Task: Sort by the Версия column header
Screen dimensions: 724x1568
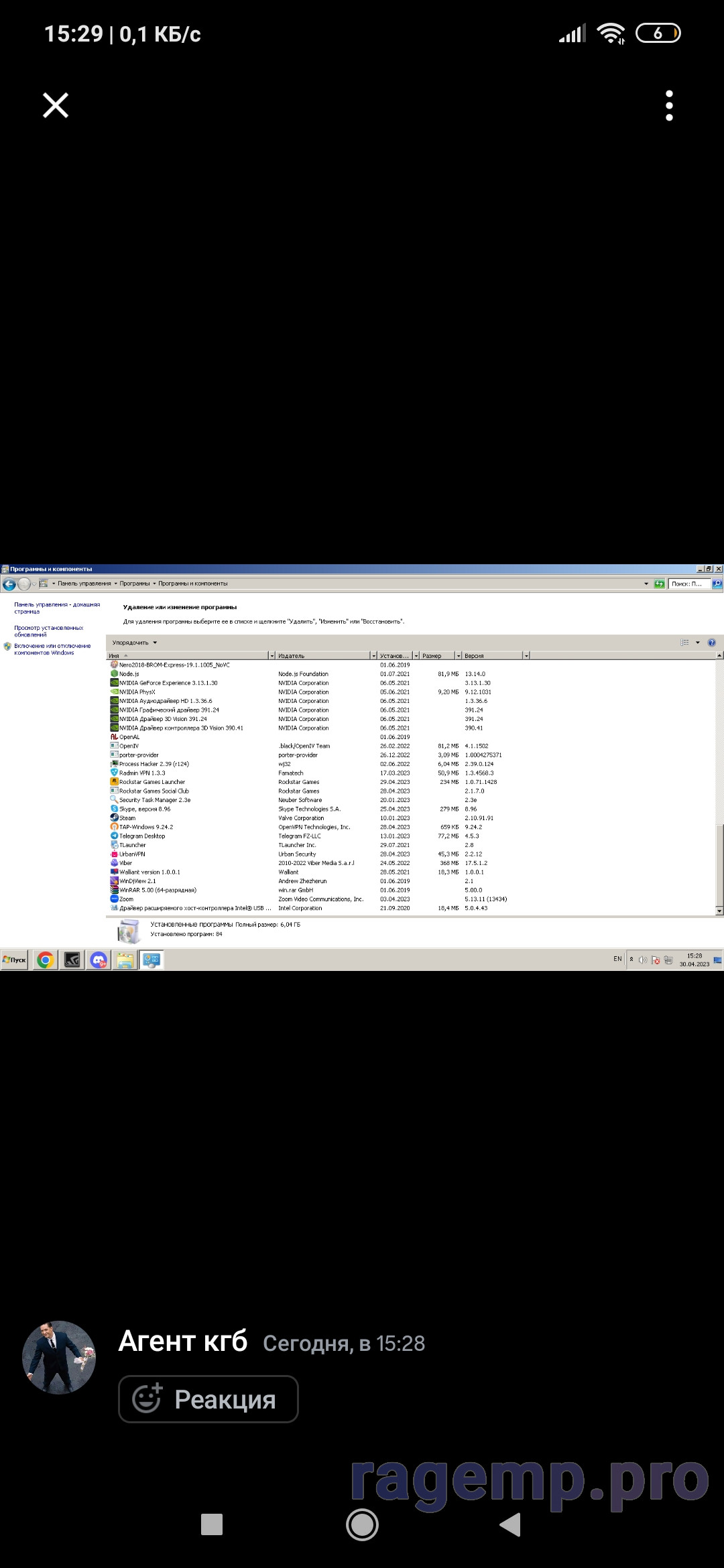Action: pos(493,655)
